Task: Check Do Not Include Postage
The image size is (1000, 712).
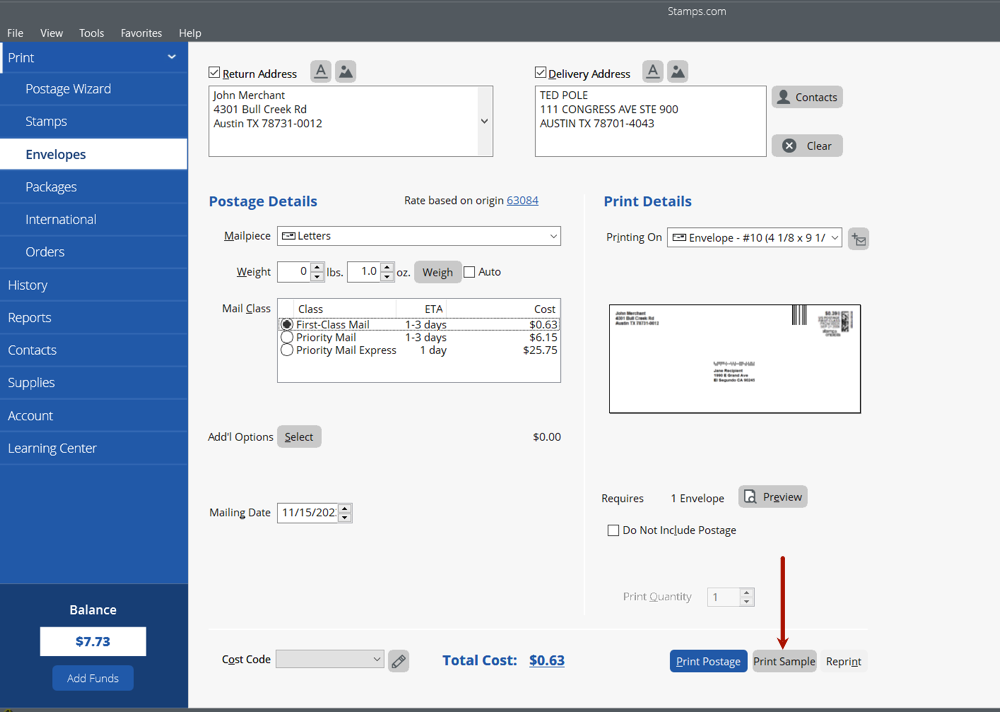Action: pos(613,530)
